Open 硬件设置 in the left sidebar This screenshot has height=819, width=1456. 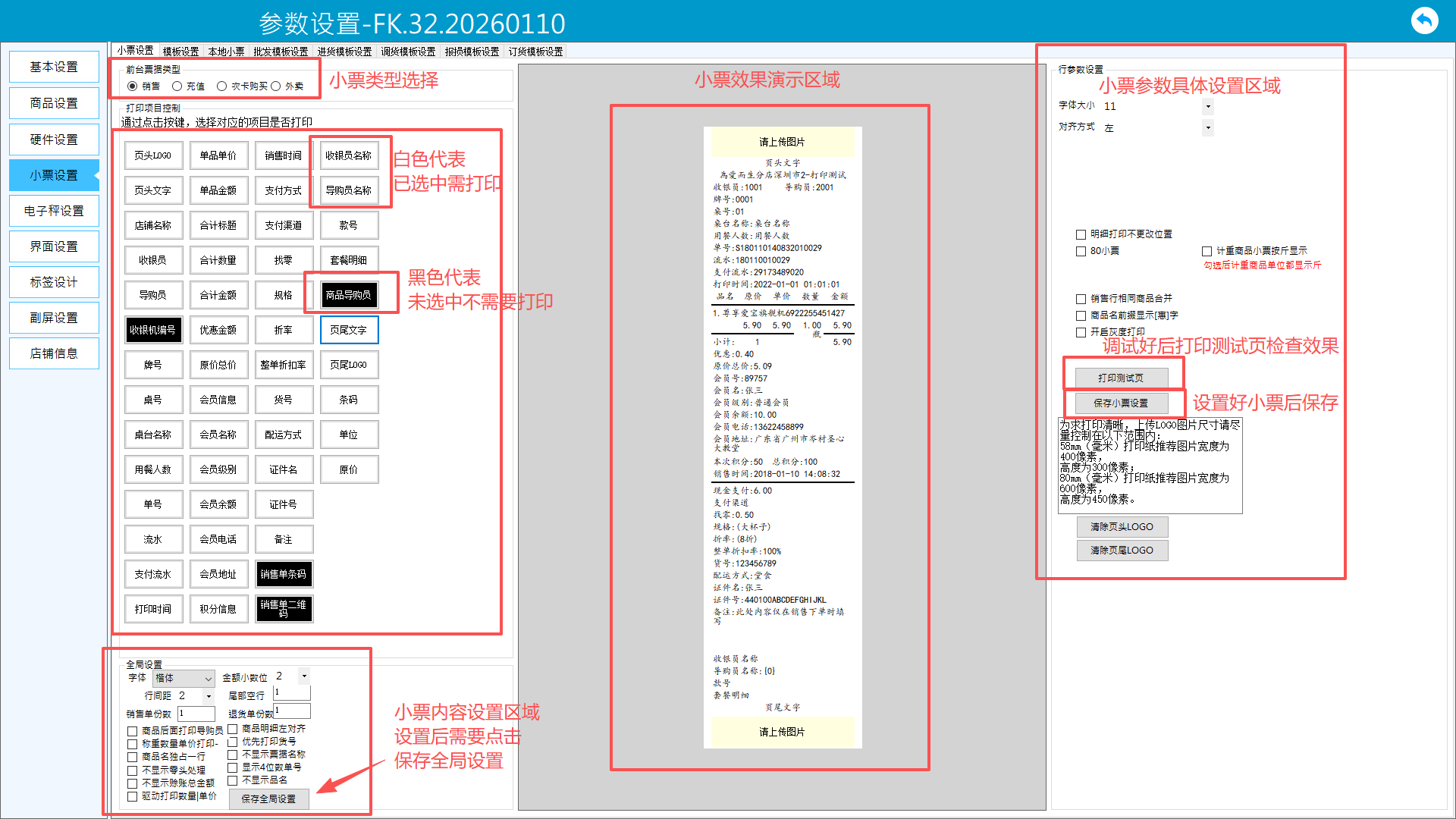54,140
